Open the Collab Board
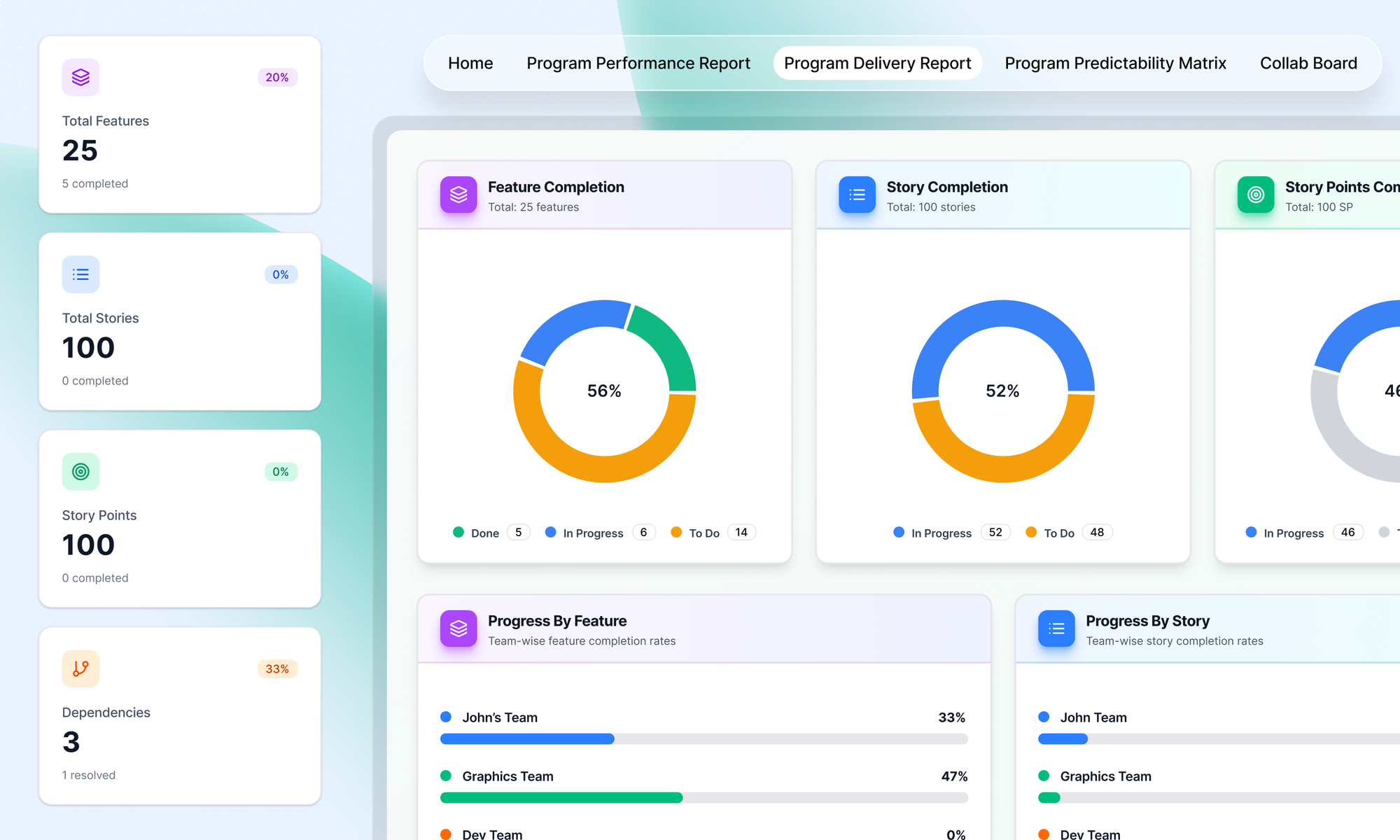This screenshot has width=1400, height=840. click(x=1308, y=63)
